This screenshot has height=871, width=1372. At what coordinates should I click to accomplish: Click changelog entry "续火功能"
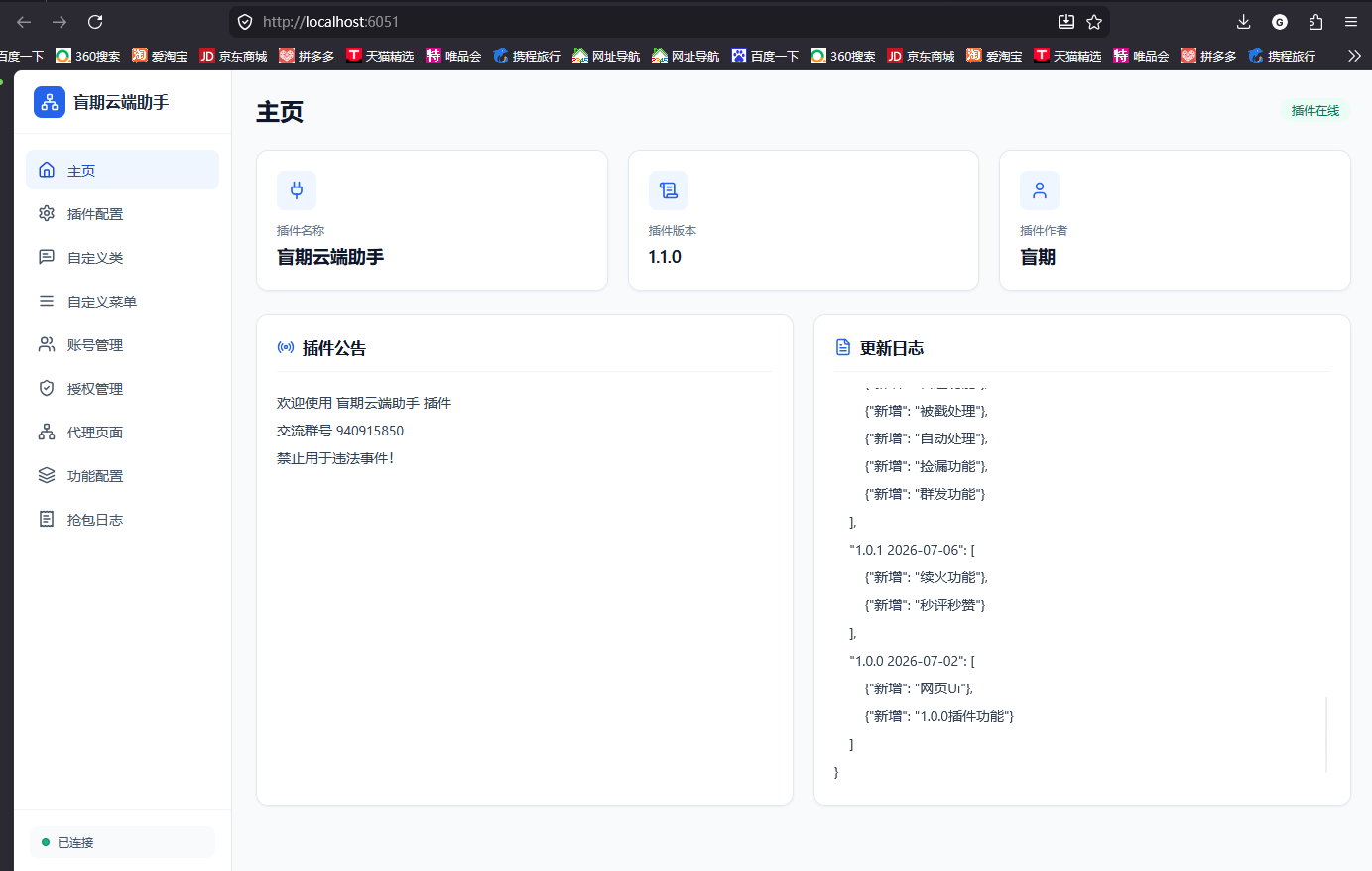(x=927, y=577)
